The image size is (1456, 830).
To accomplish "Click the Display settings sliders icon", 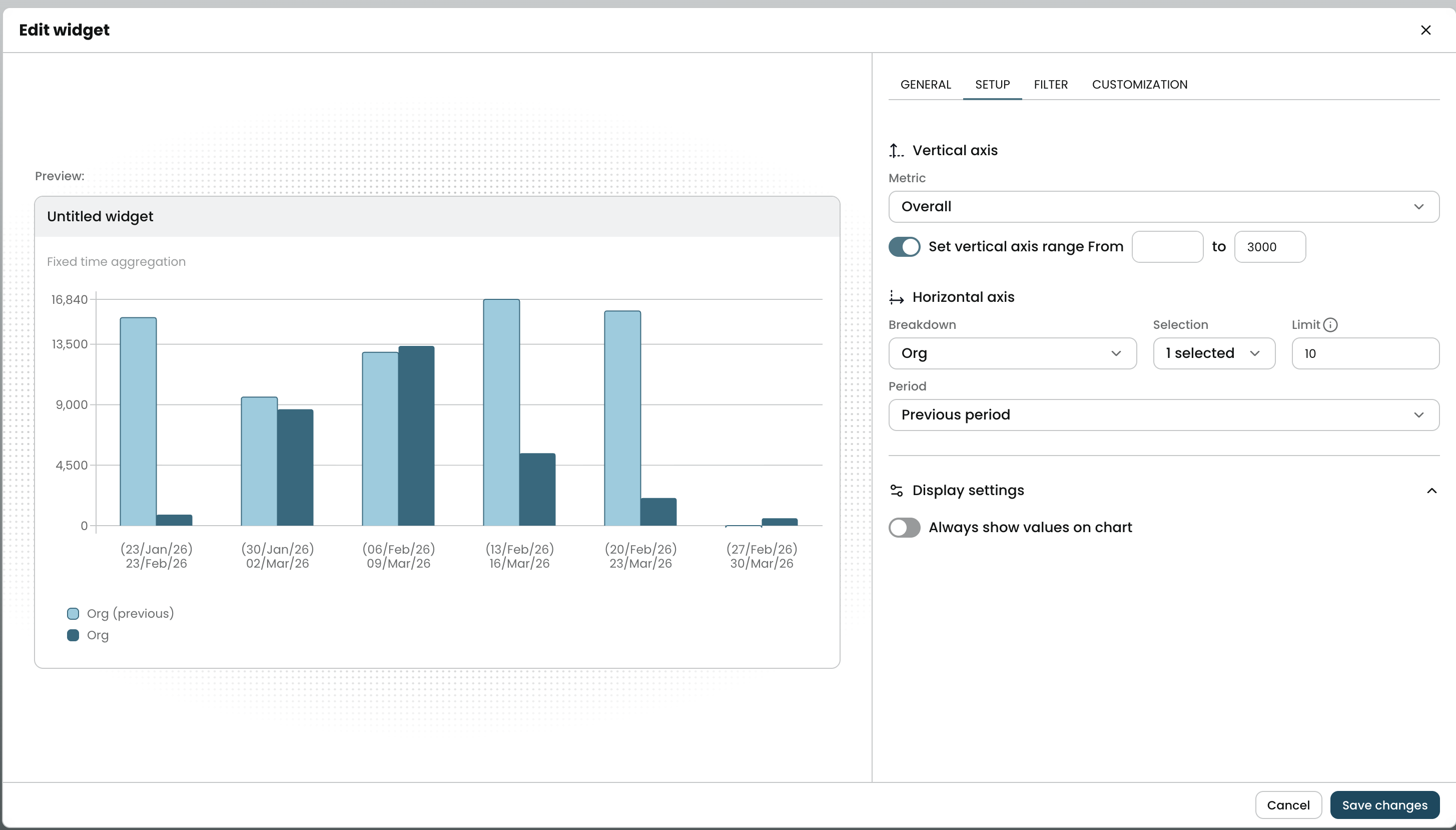I will (896, 490).
